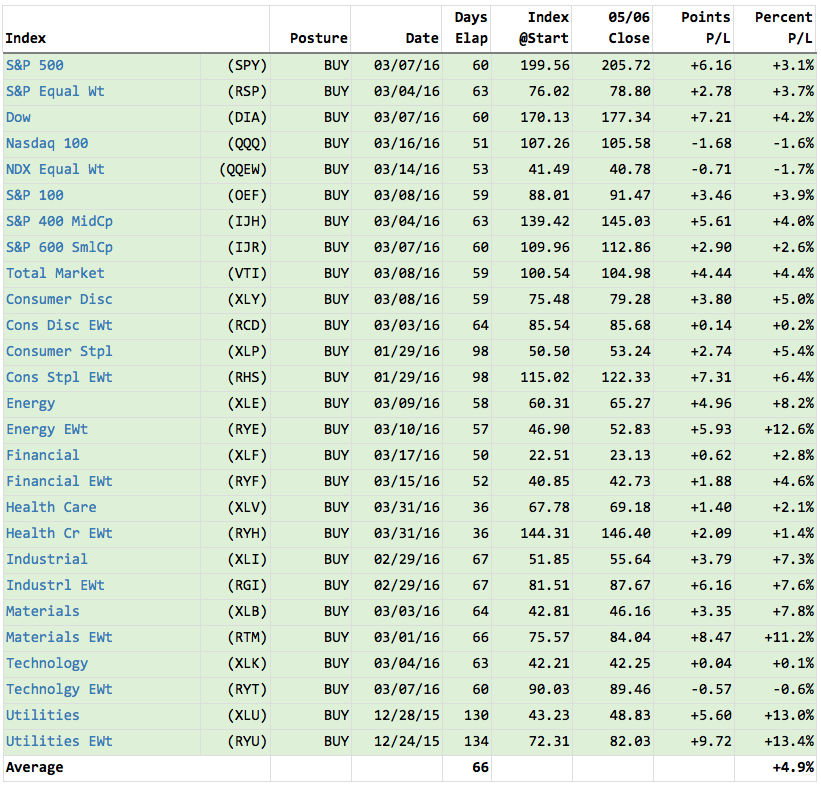Click the S&P 400 MidCp link
The height and width of the screenshot is (786, 821).
click(59, 221)
